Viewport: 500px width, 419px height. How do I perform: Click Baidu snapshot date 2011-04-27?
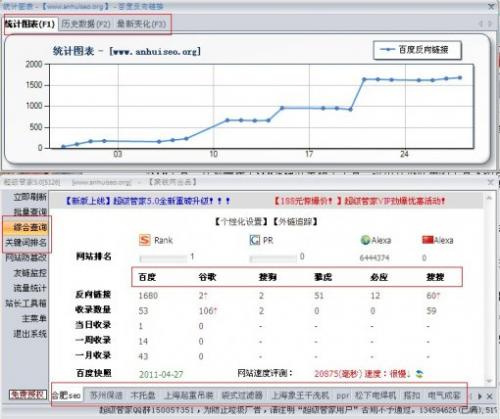click(161, 374)
